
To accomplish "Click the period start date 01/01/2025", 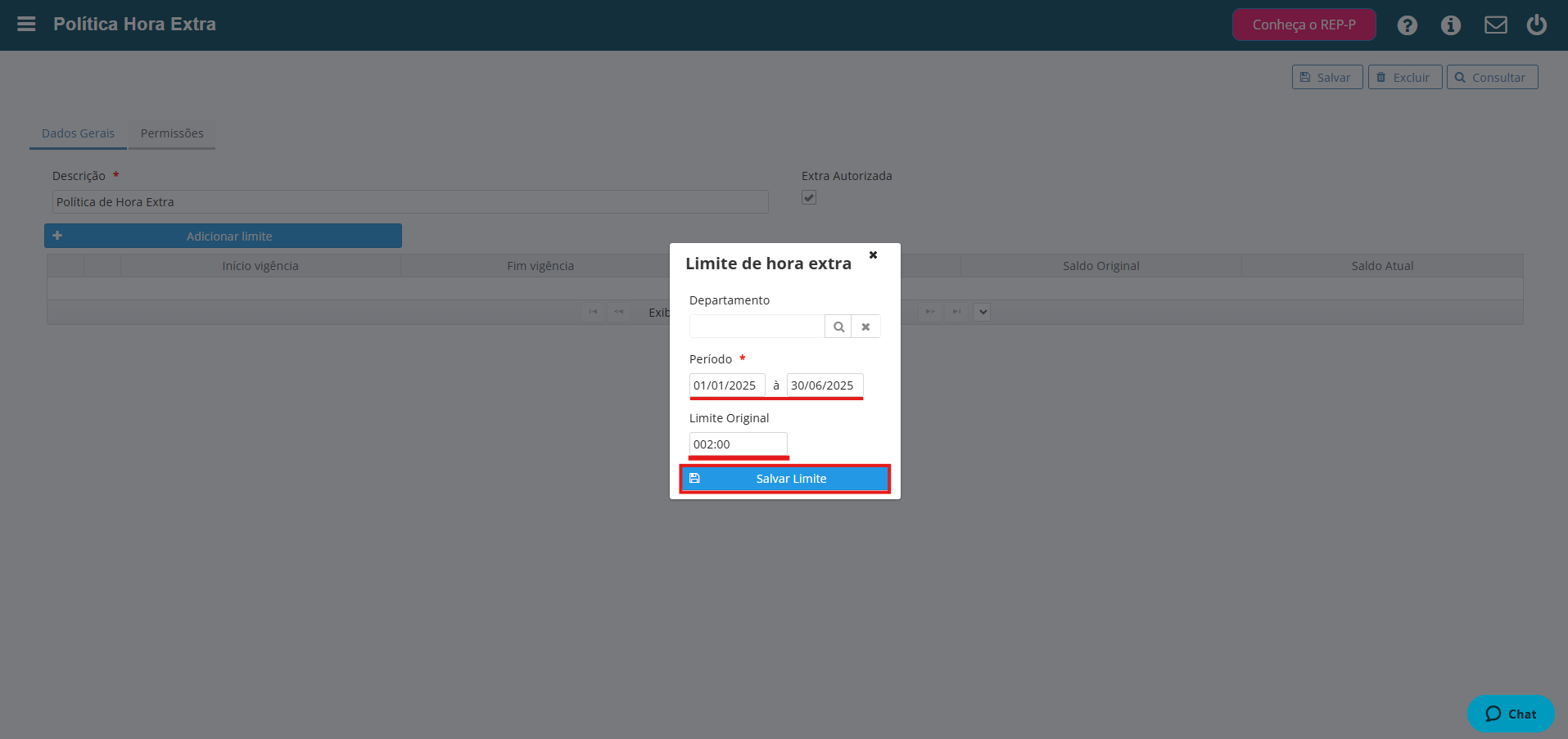I will 727,385.
